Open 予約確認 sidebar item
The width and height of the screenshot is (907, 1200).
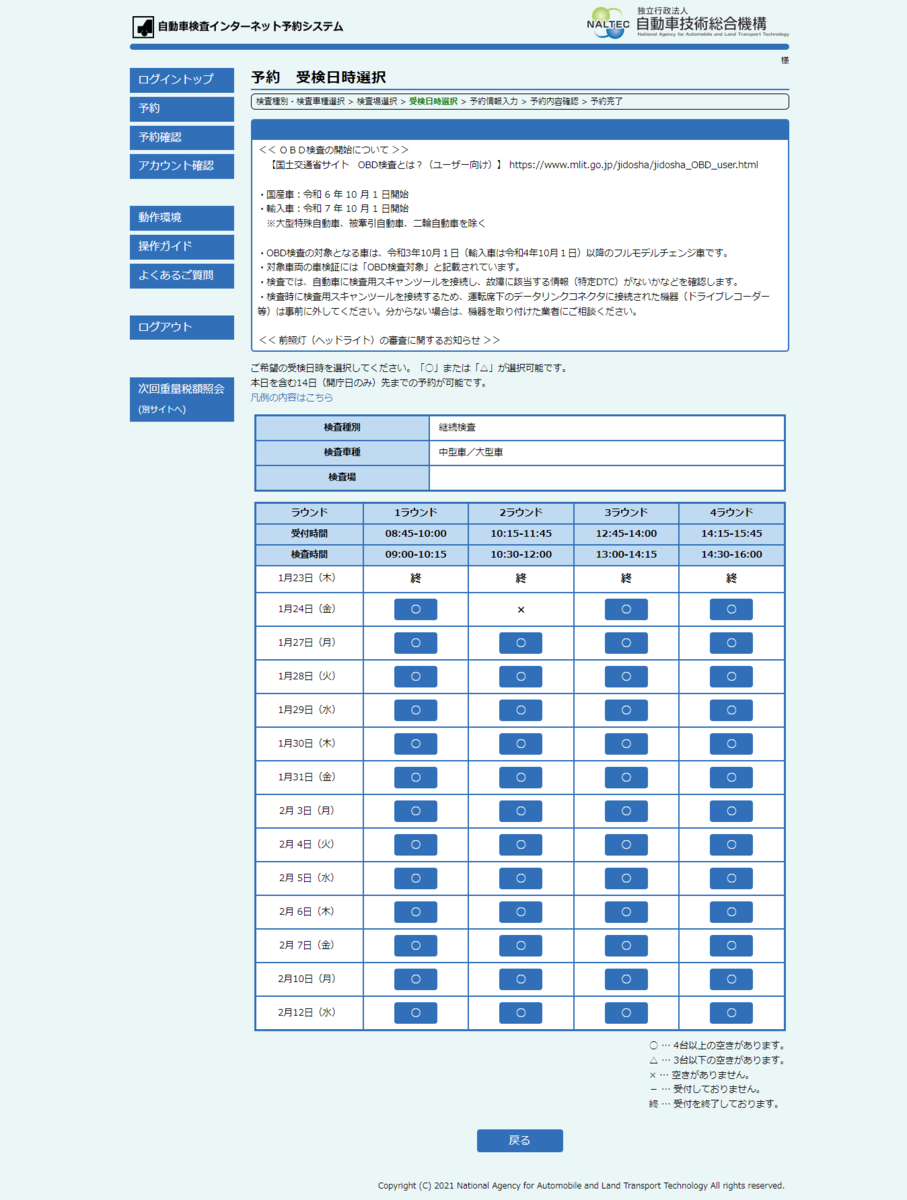(182, 137)
